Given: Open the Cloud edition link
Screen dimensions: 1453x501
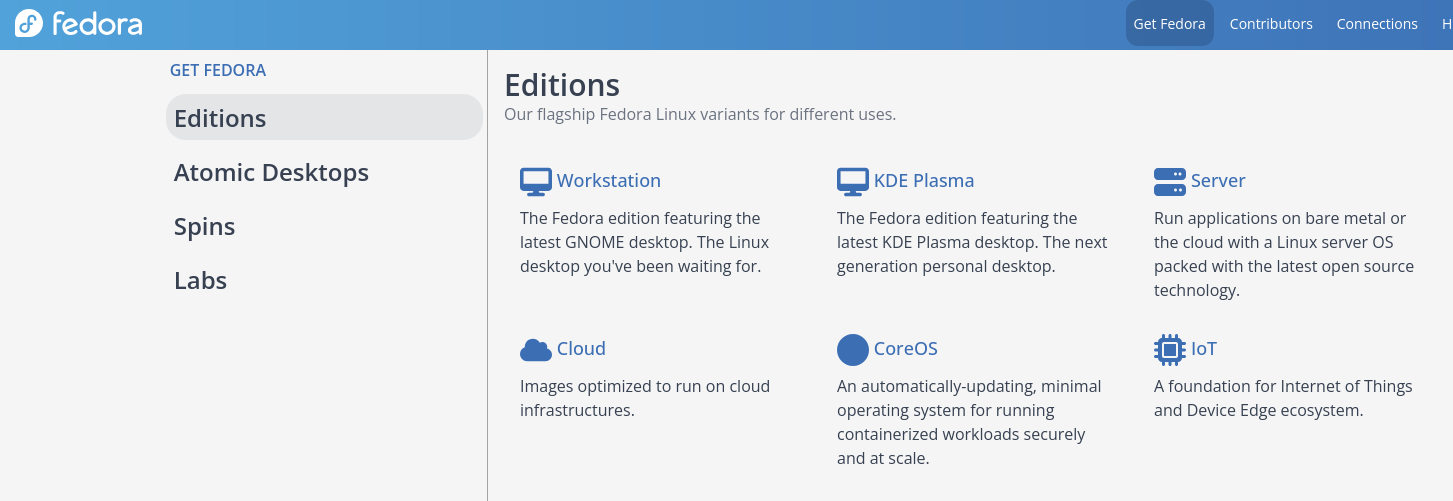Looking at the screenshot, I should 581,349.
